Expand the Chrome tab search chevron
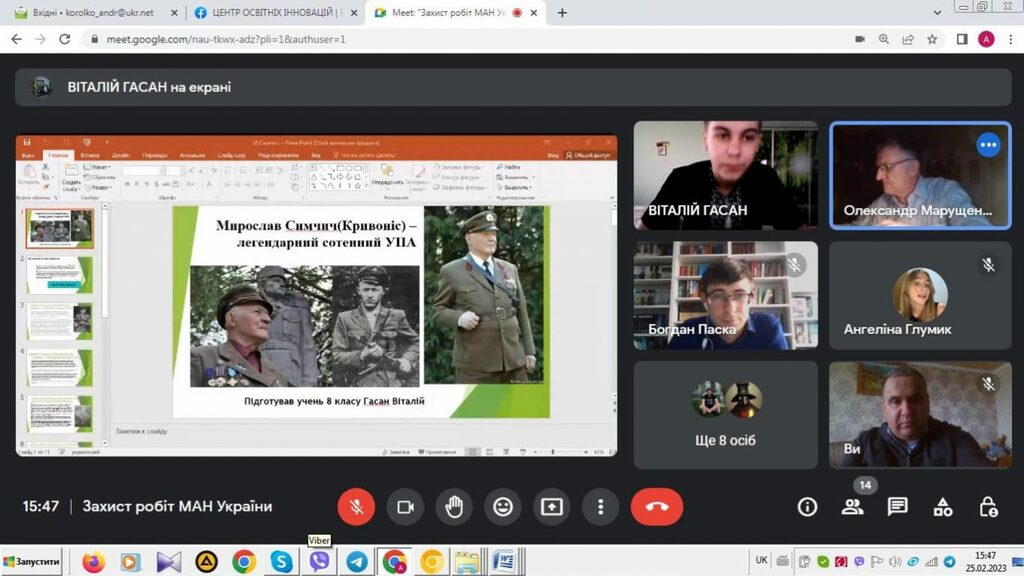This screenshot has width=1024, height=576. click(x=937, y=12)
